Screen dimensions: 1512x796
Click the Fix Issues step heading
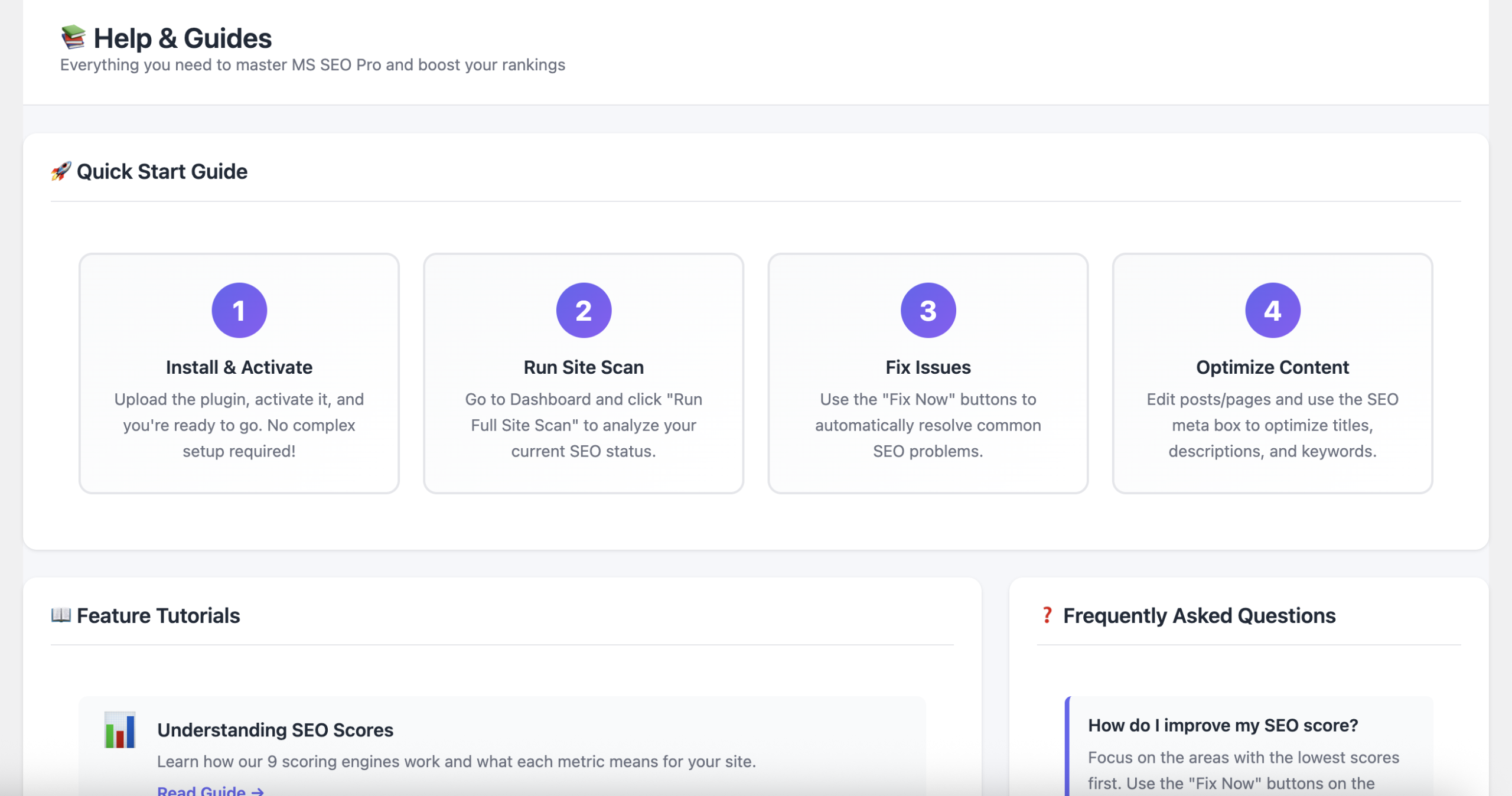pyautogui.click(x=928, y=367)
